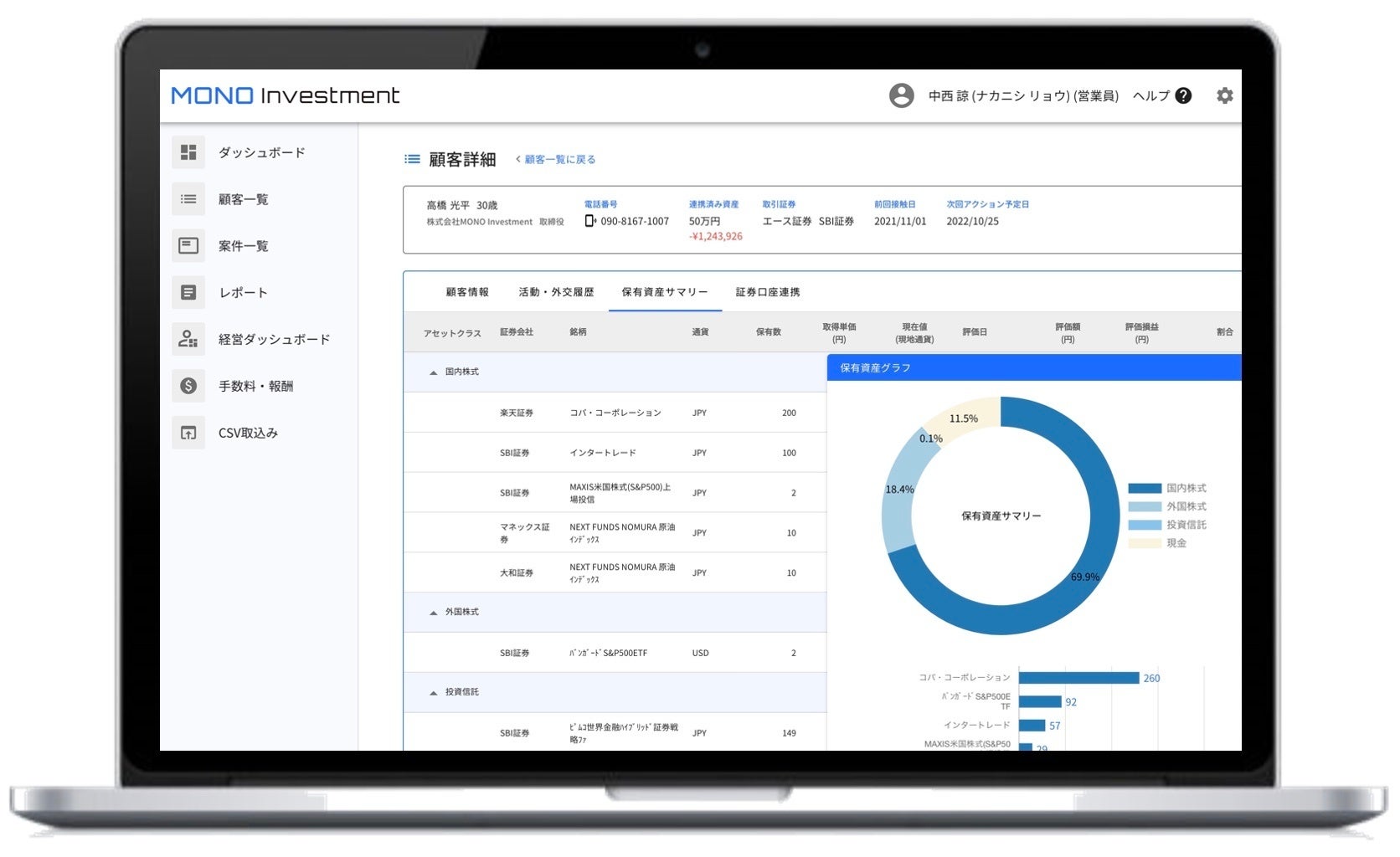1400x857 pixels.
Task: Collapse the 国内株式 group in the table
Action: [x=433, y=372]
